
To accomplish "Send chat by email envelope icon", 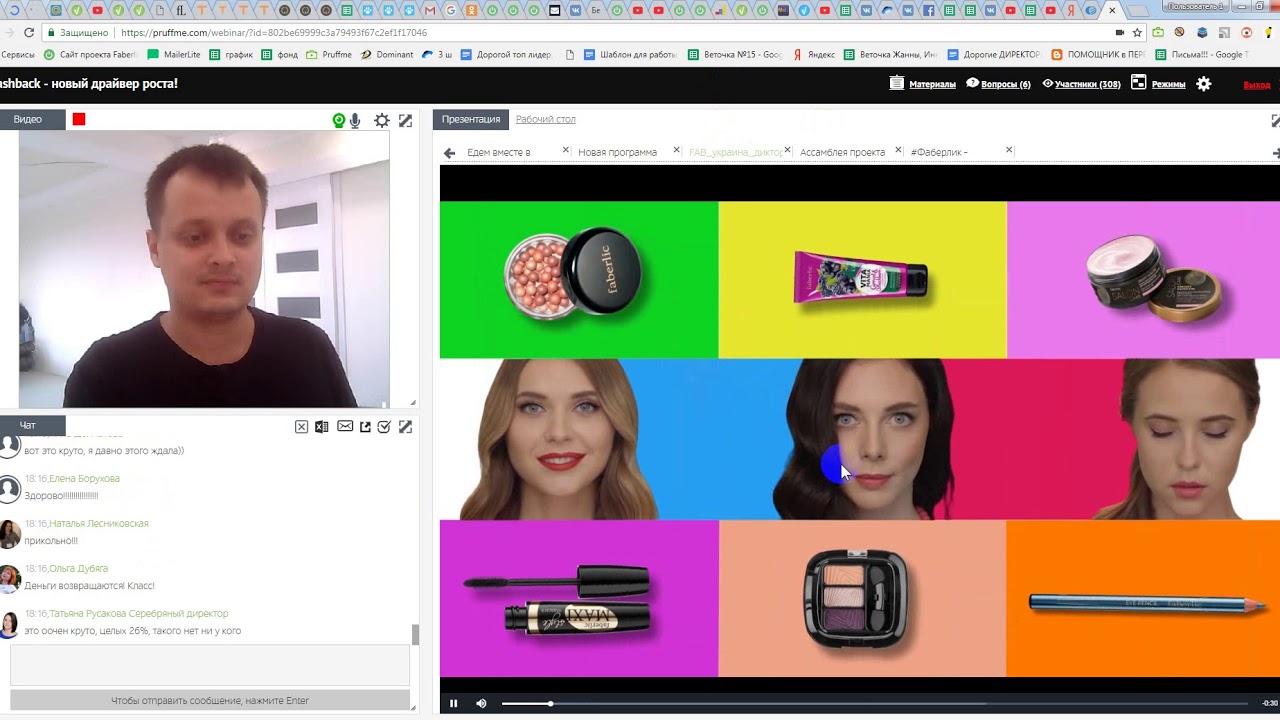I will tap(345, 426).
